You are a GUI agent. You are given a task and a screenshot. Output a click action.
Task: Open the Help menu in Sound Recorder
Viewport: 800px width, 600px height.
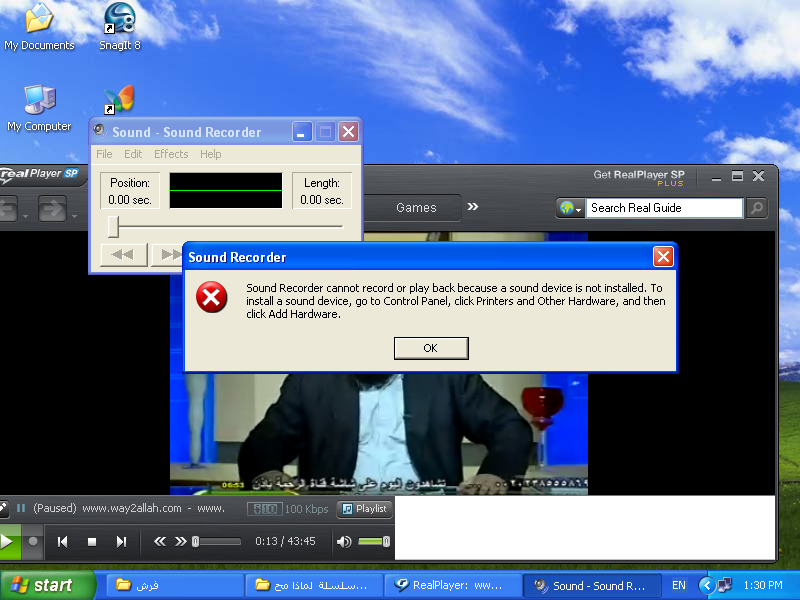[x=211, y=154]
